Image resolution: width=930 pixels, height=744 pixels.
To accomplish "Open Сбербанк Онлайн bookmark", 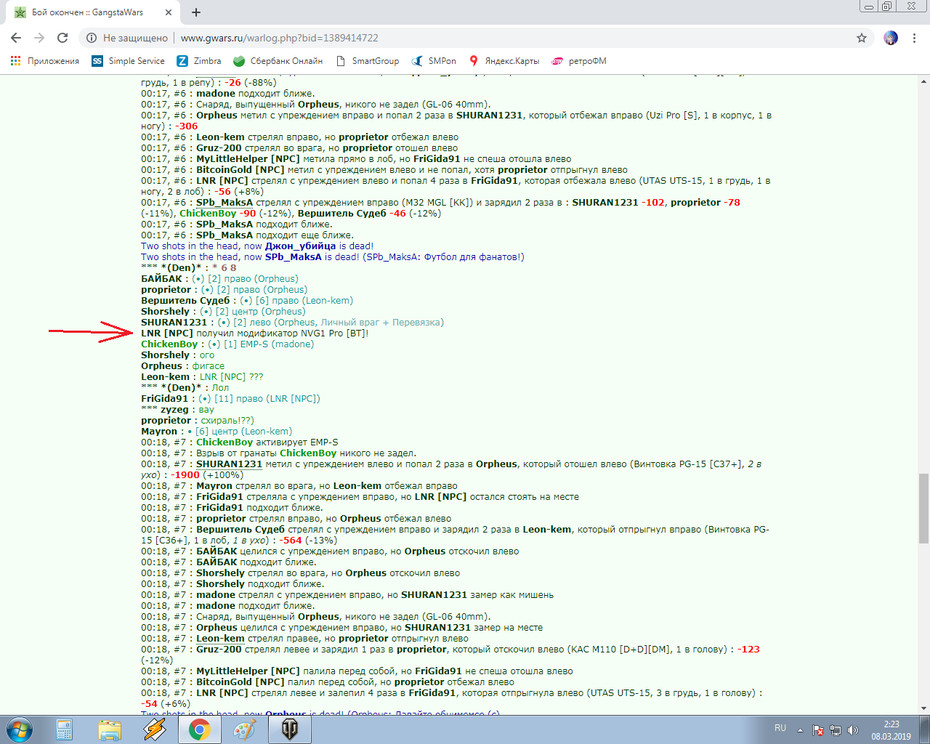I will click(278, 61).
